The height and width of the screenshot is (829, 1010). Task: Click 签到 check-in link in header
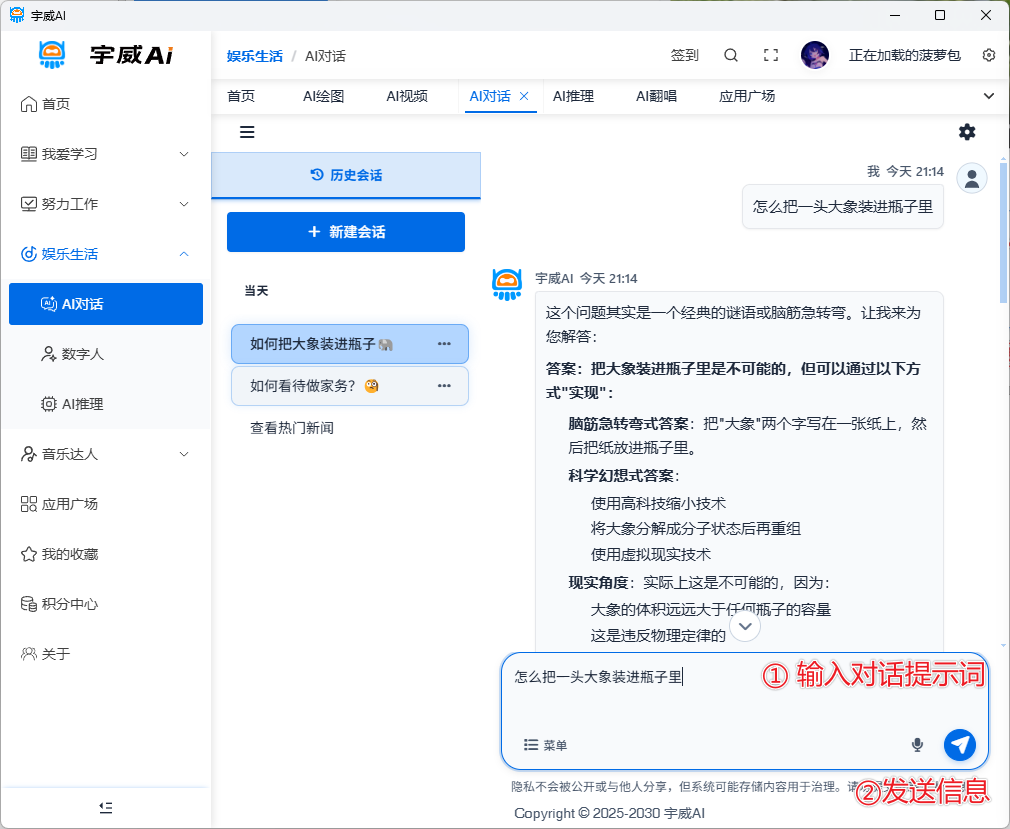point(684,56)
